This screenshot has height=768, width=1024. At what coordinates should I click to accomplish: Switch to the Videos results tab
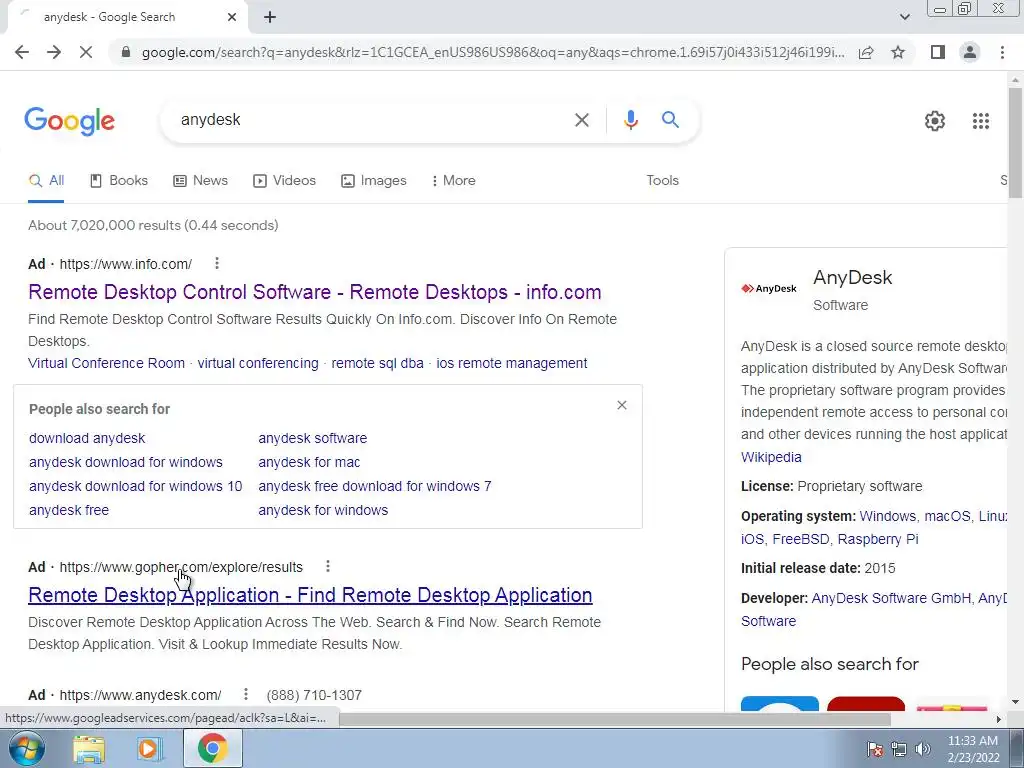click(x=284, y=181)
